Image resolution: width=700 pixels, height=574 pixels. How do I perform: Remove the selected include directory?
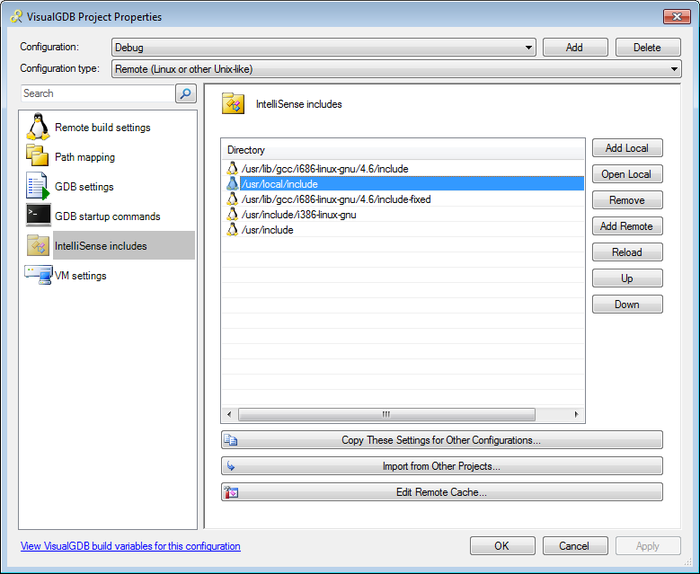pyautogui.click(x=627, y=200)
